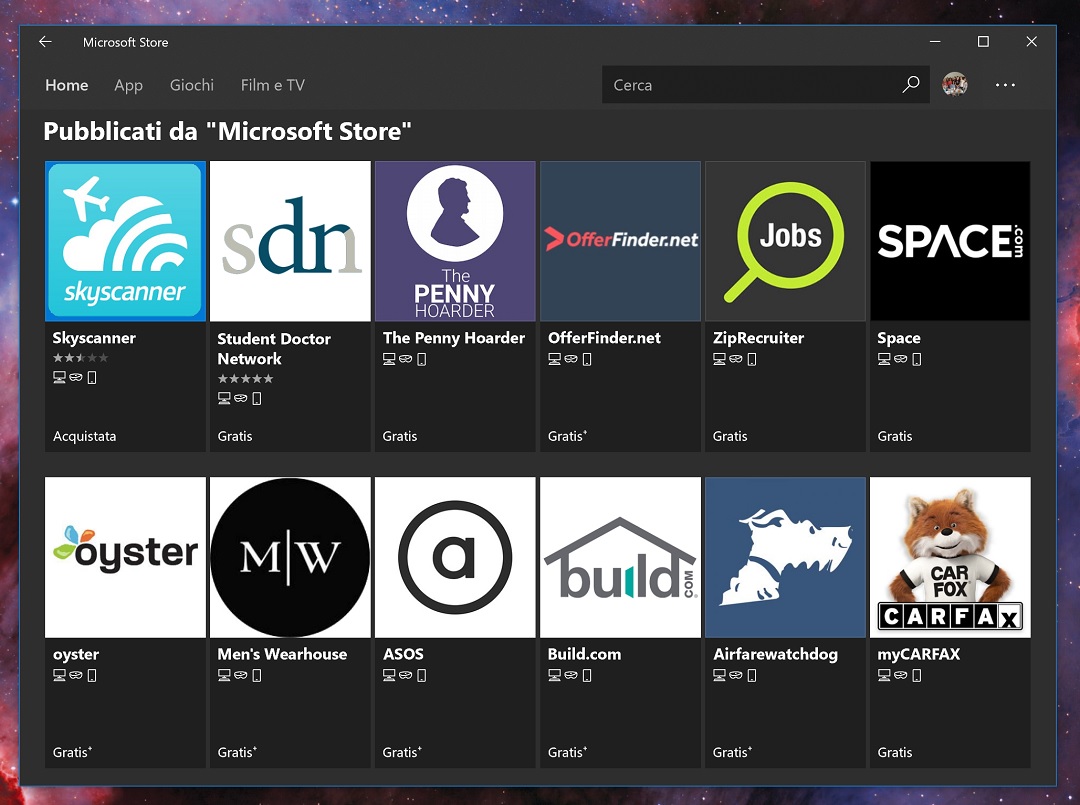Click Student Doctor Network's star rating
1080x805 pixels.
[x=246, y=378]
